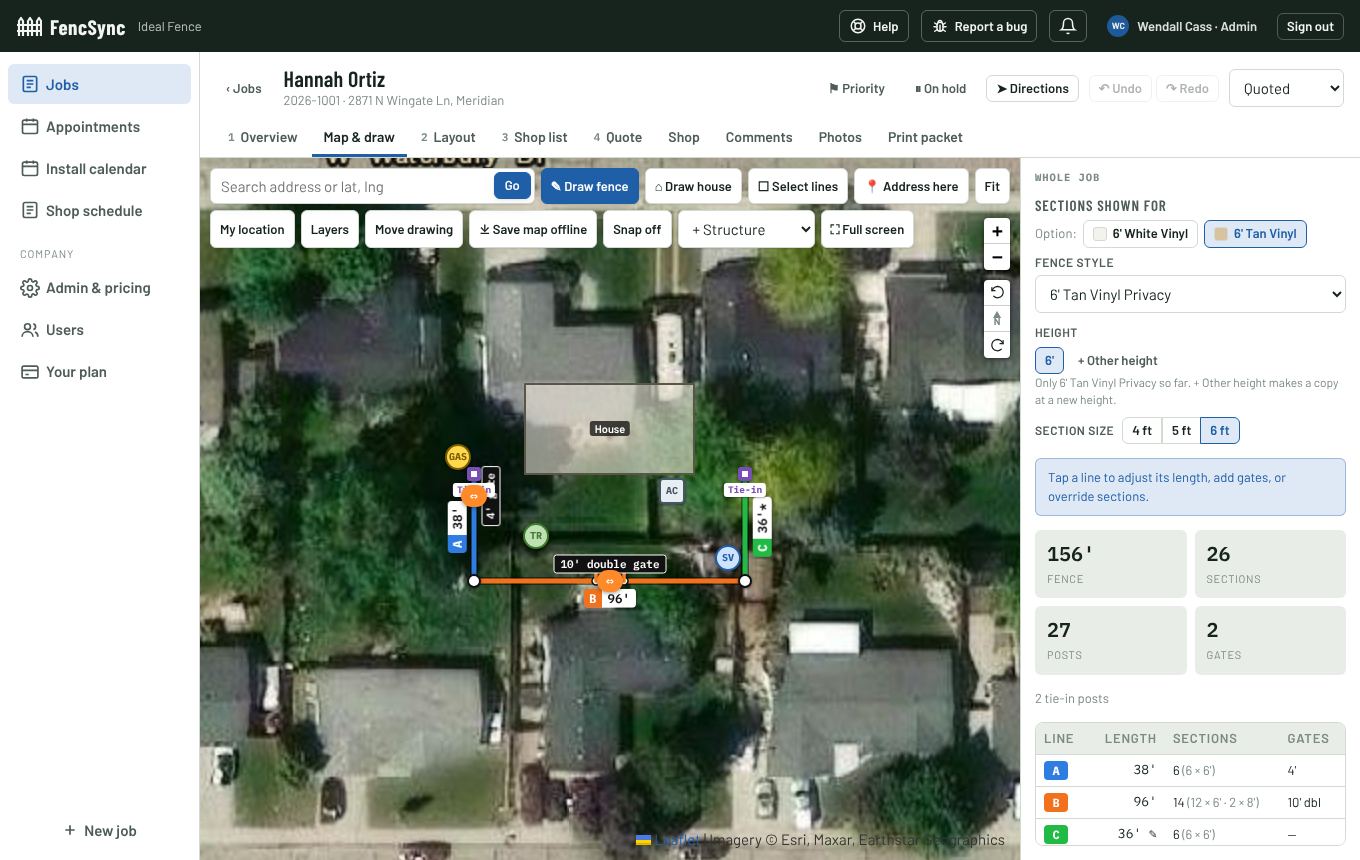Select the 6' Tan Vinyl option swatch
This screenshot has width=1360, height=860.
tap(1255, 234)
